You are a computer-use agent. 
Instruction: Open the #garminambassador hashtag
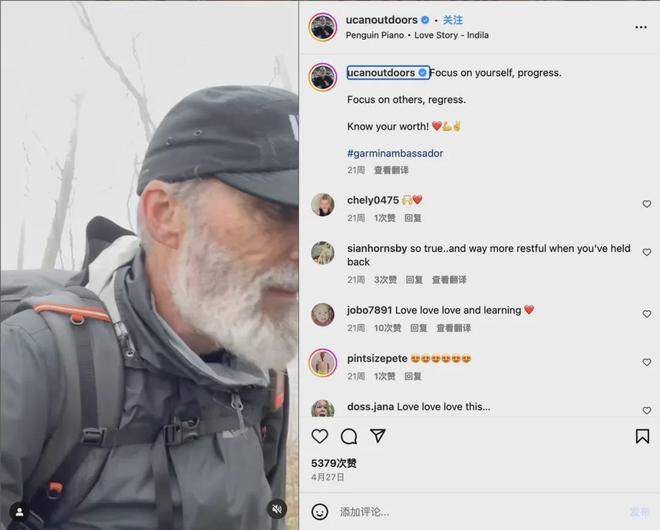coord(395,153)
